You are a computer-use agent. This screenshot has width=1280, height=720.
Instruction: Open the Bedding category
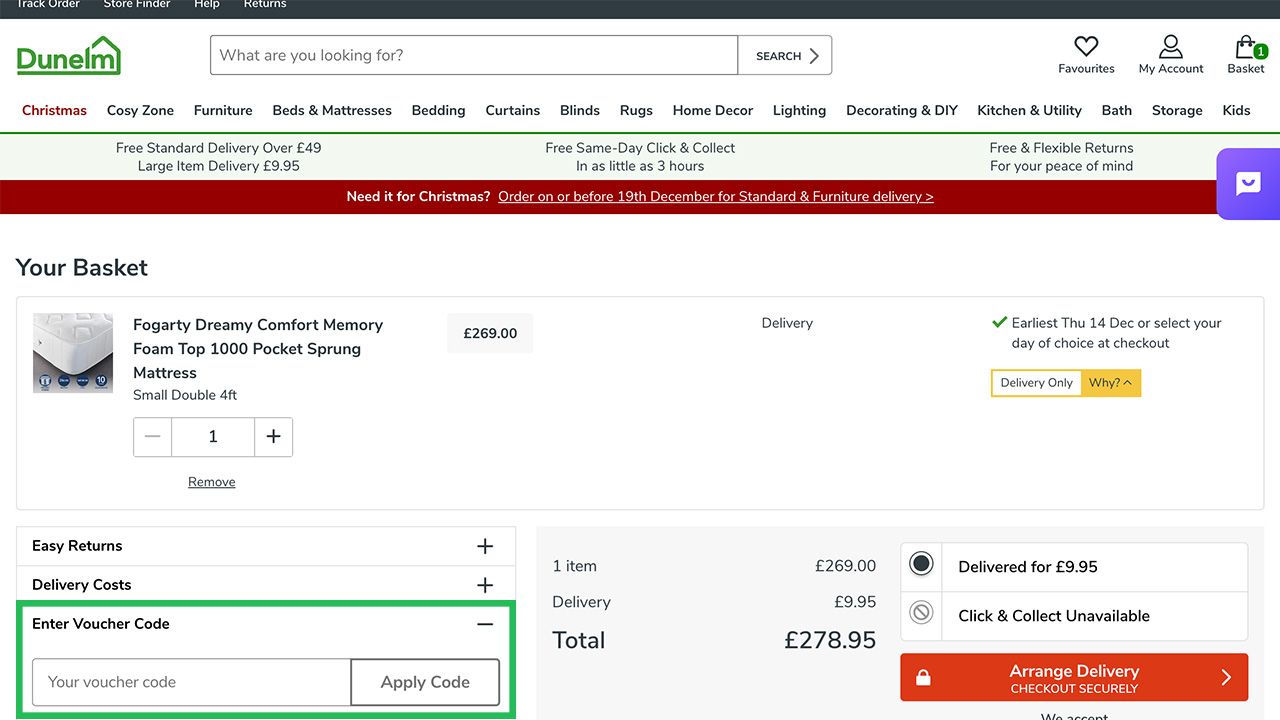(439, 111)
